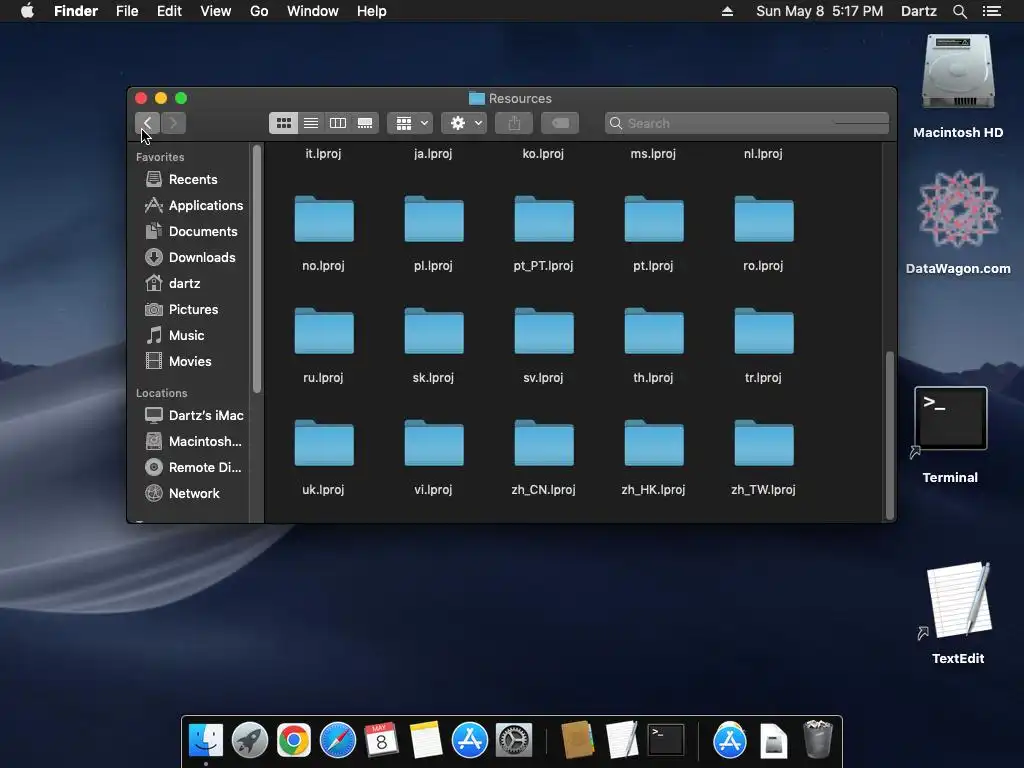This screenshot has height=768, width=1024.
Task: Open the item grouping dropdown
Action: (410, 123)
